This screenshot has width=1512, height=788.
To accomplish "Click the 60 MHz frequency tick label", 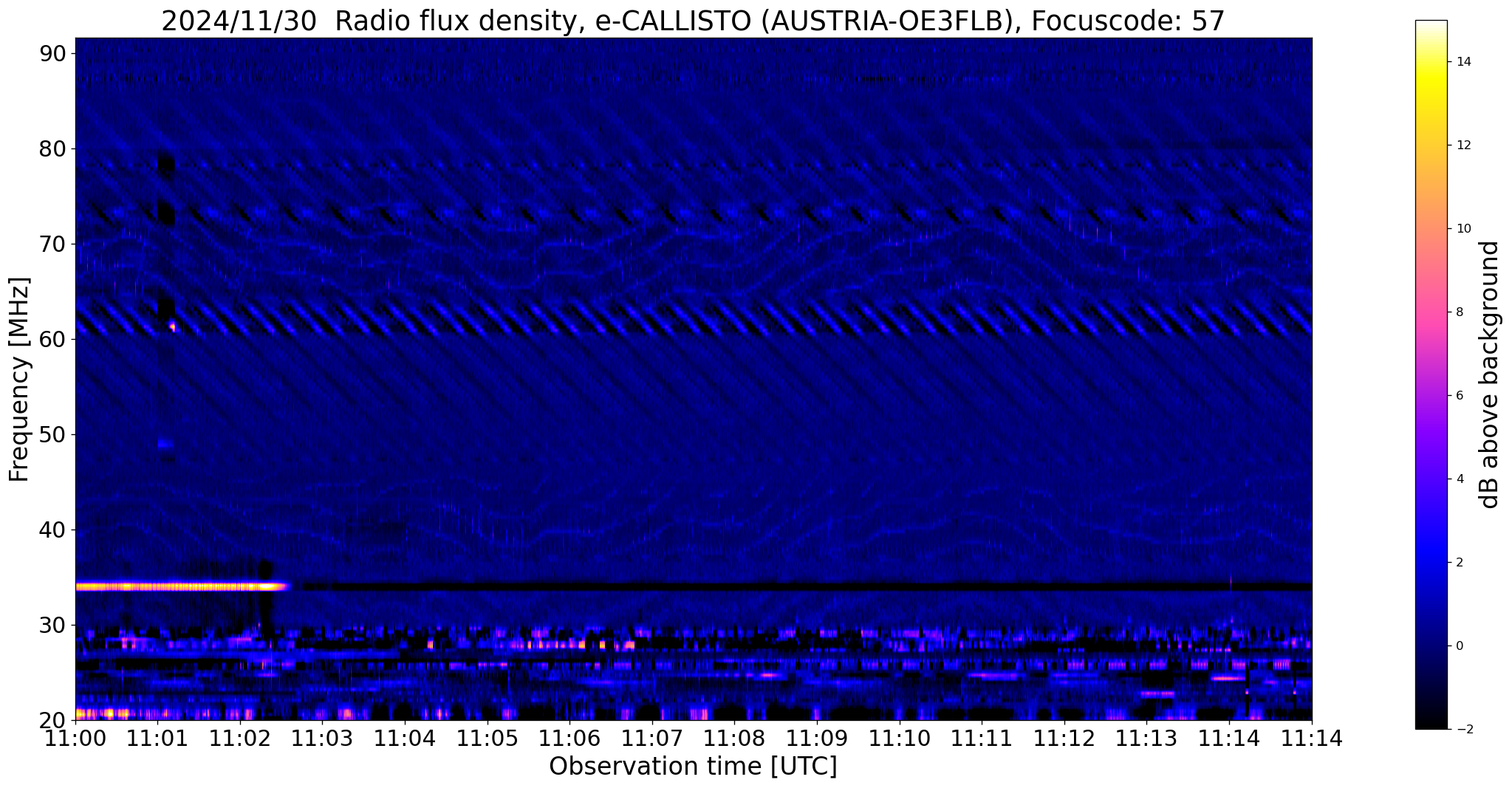I will (x=52, y=339).
